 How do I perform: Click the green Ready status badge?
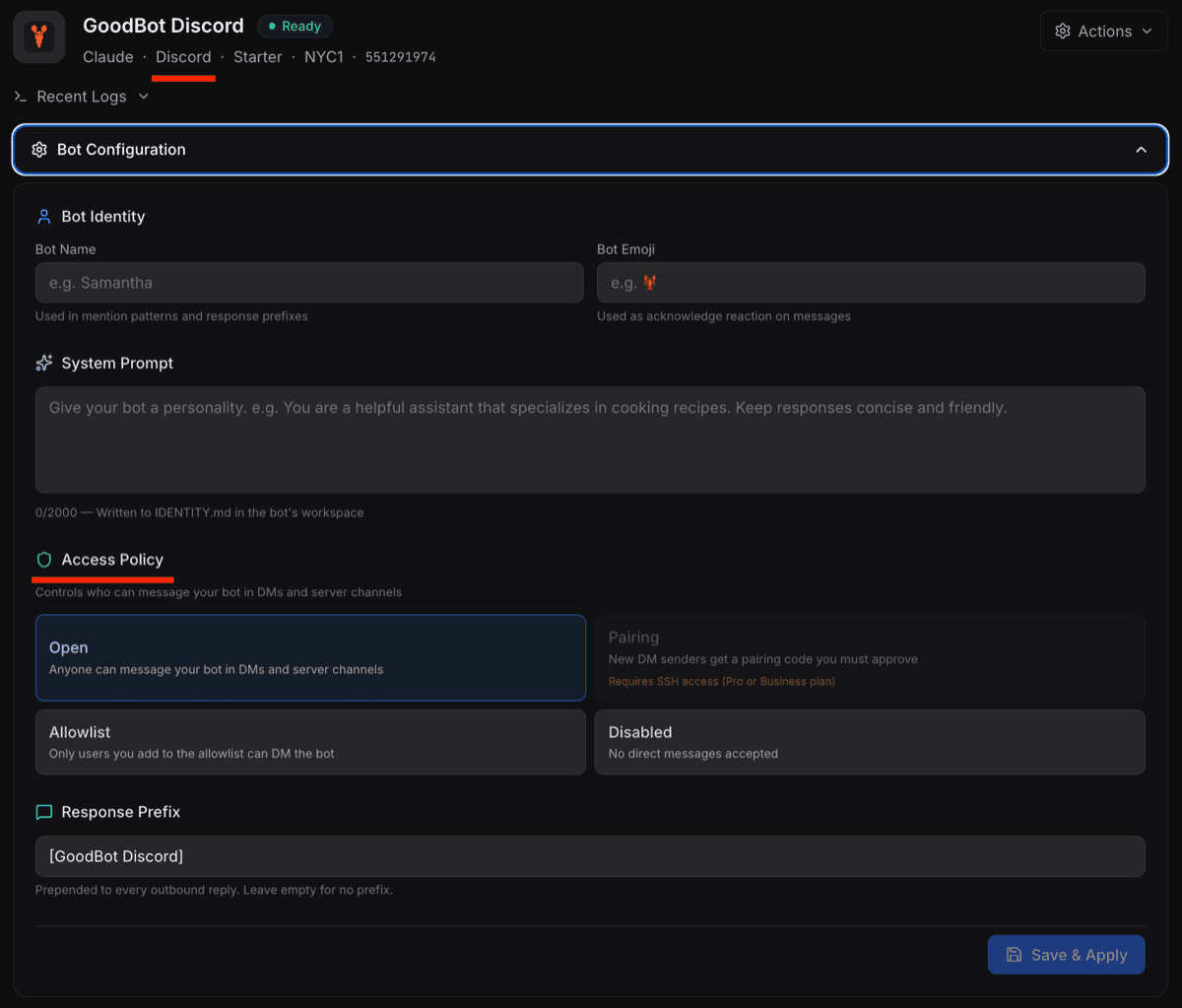pyautogui.click(x=295, y=26)
